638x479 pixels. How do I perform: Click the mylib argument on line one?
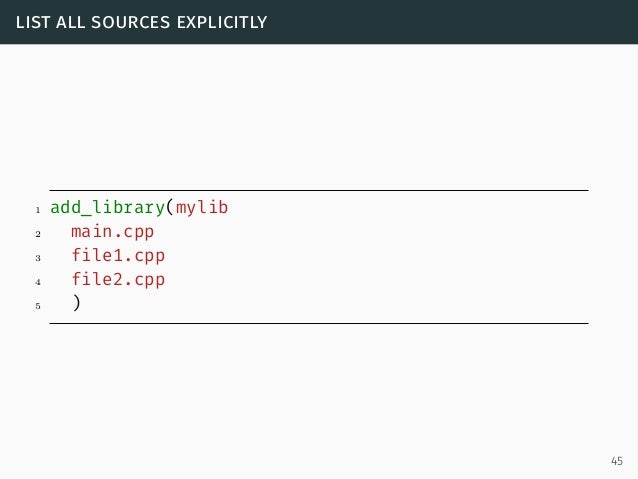(x=202, y=208)
